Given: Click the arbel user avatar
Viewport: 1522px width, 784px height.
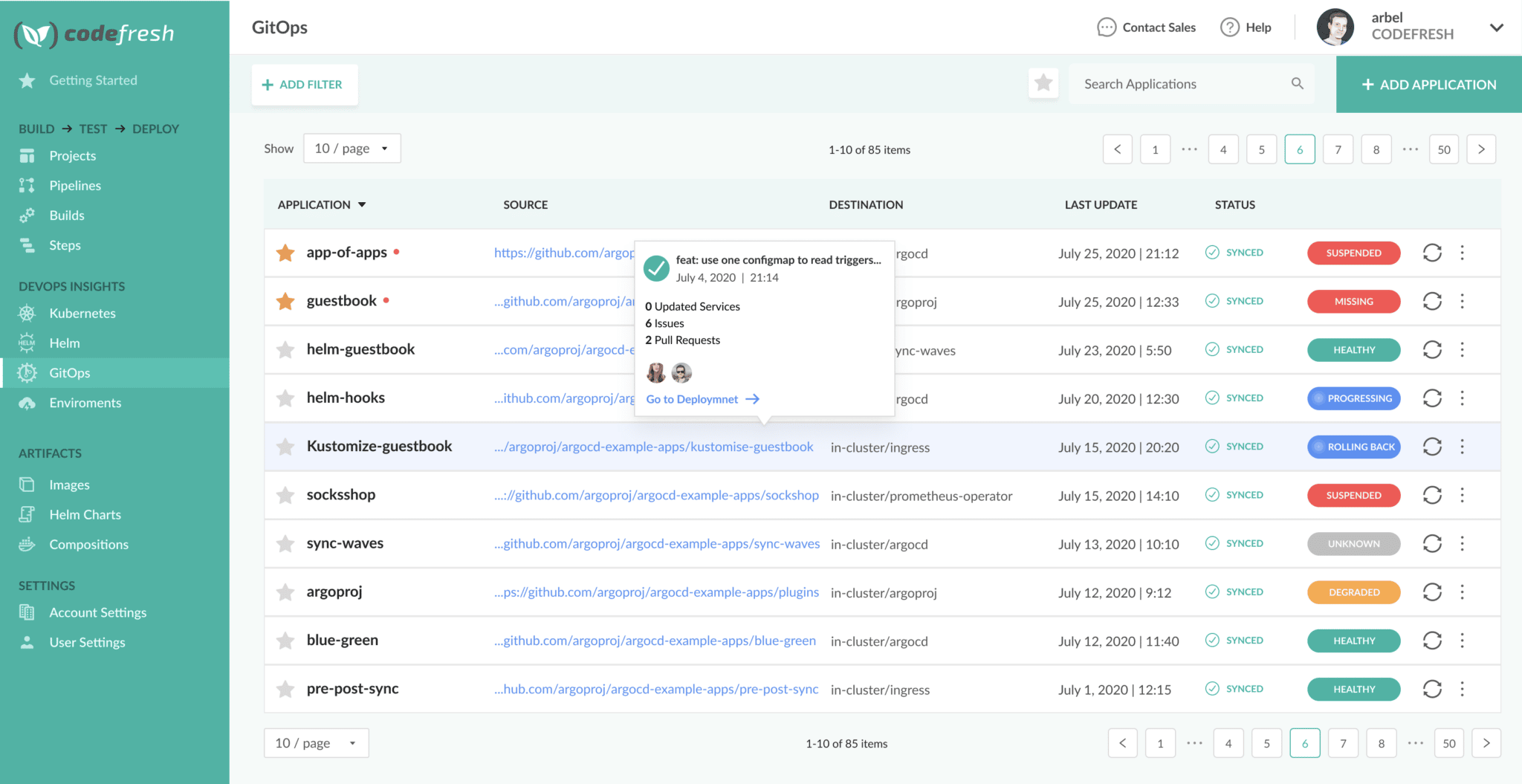Looking at the screenshot, I should 1335,27.
